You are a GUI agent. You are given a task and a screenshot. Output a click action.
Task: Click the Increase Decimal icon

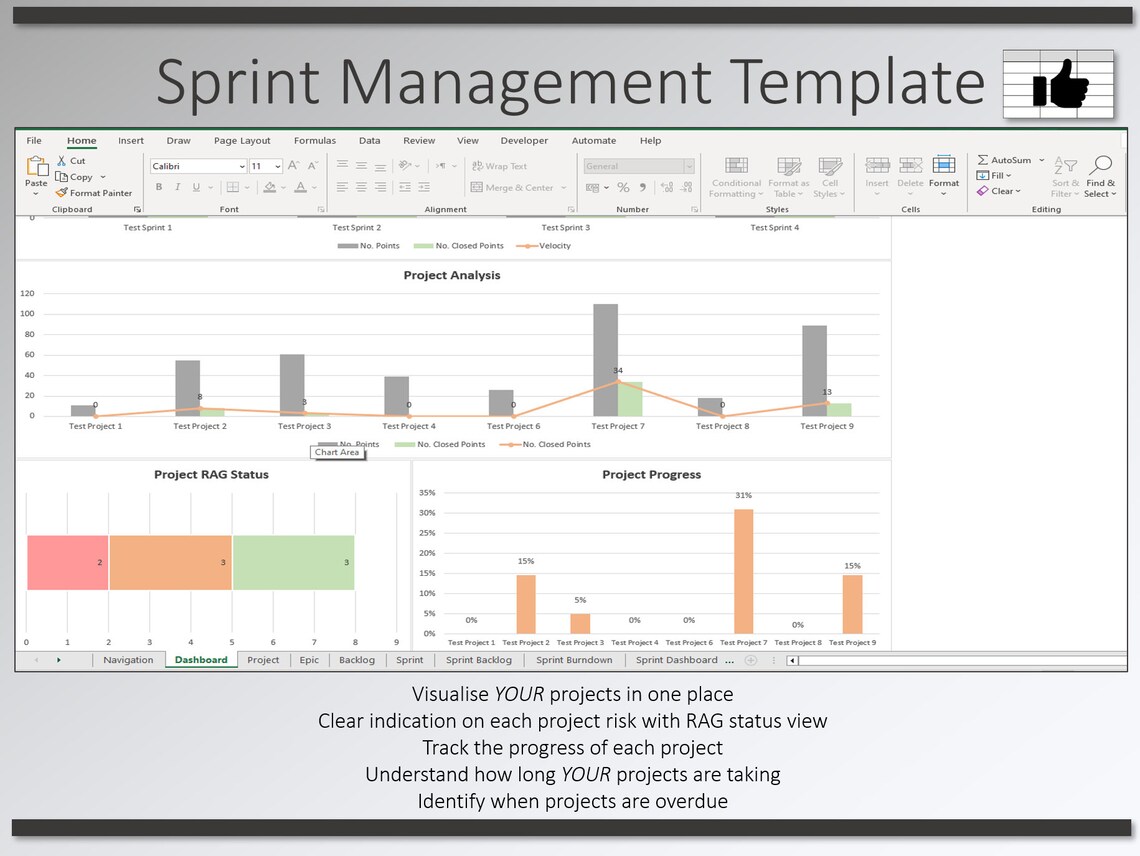tap(666, 187)
